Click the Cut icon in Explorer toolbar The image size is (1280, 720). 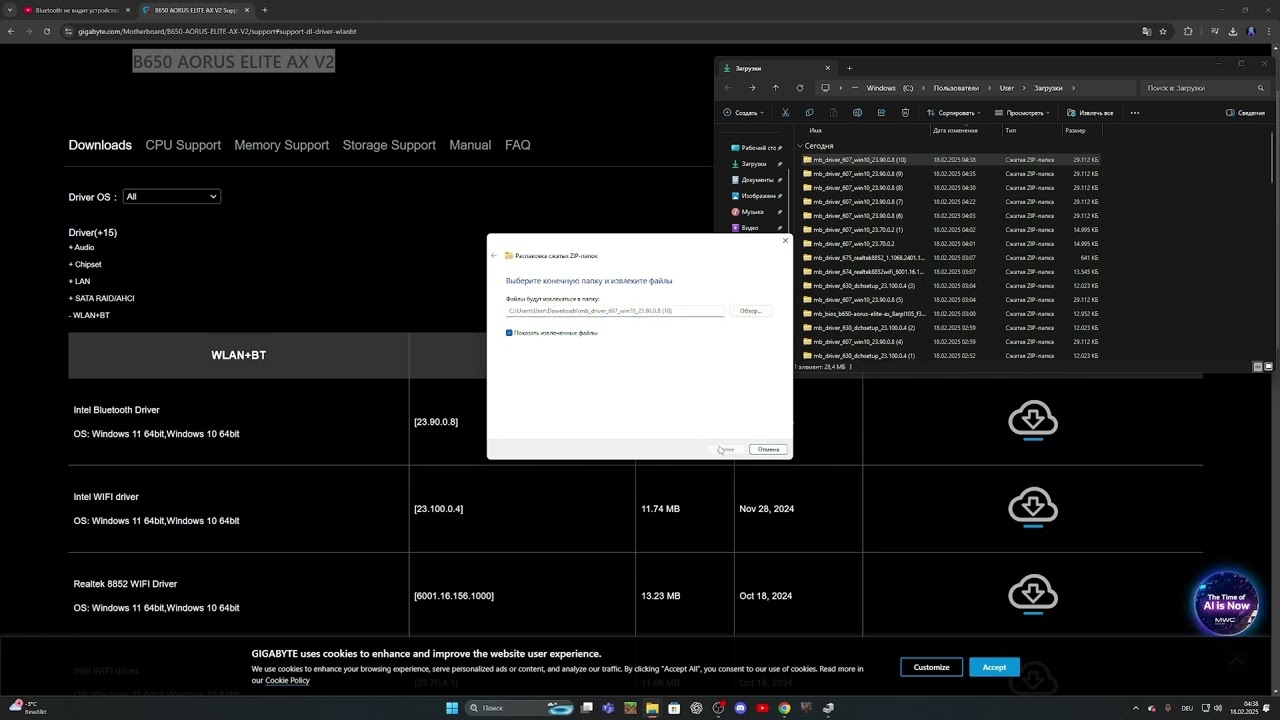pos(785,113)
